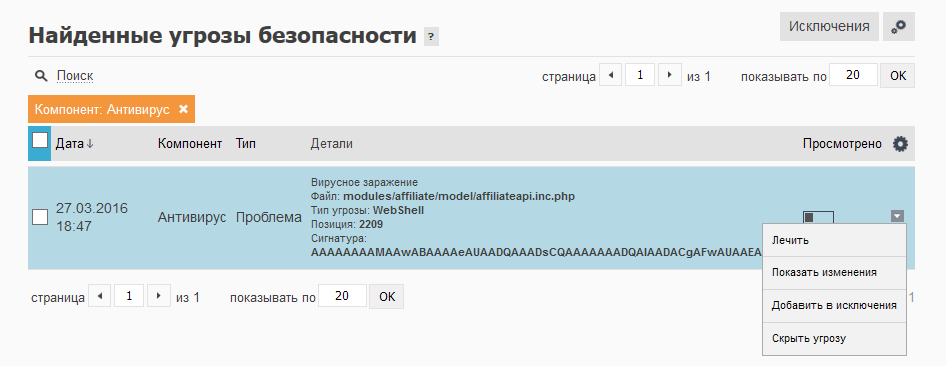The image size is (946, 366).
Task: Choose Скрыть угрозу from the menu
Action: 834,338
